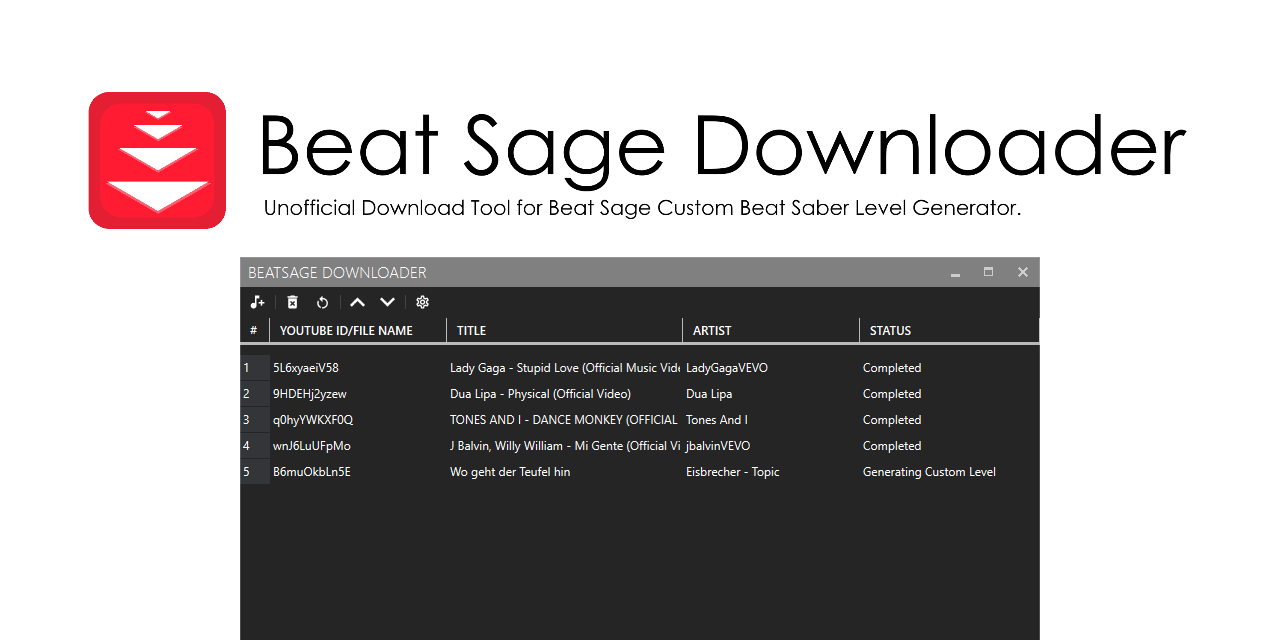
Task: Sort by YOUTUBE ID/FILE NAME column header
Action: click(346, 330)
